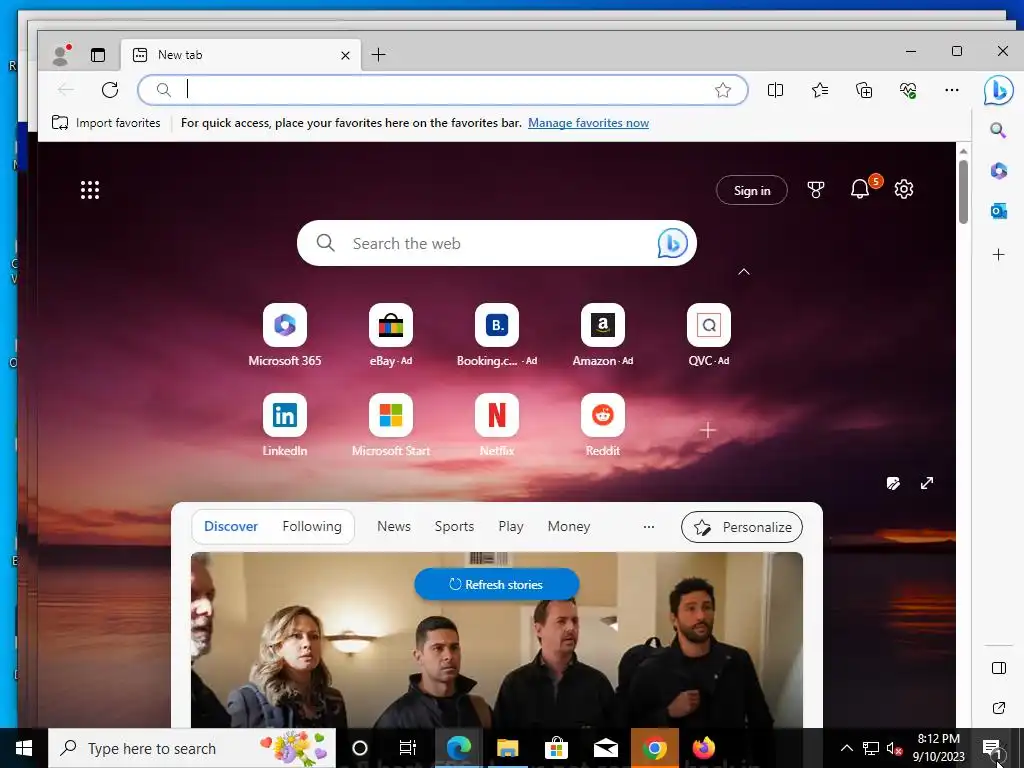Open Collections panel
The image size is (1024, 768).
[864, 90]
